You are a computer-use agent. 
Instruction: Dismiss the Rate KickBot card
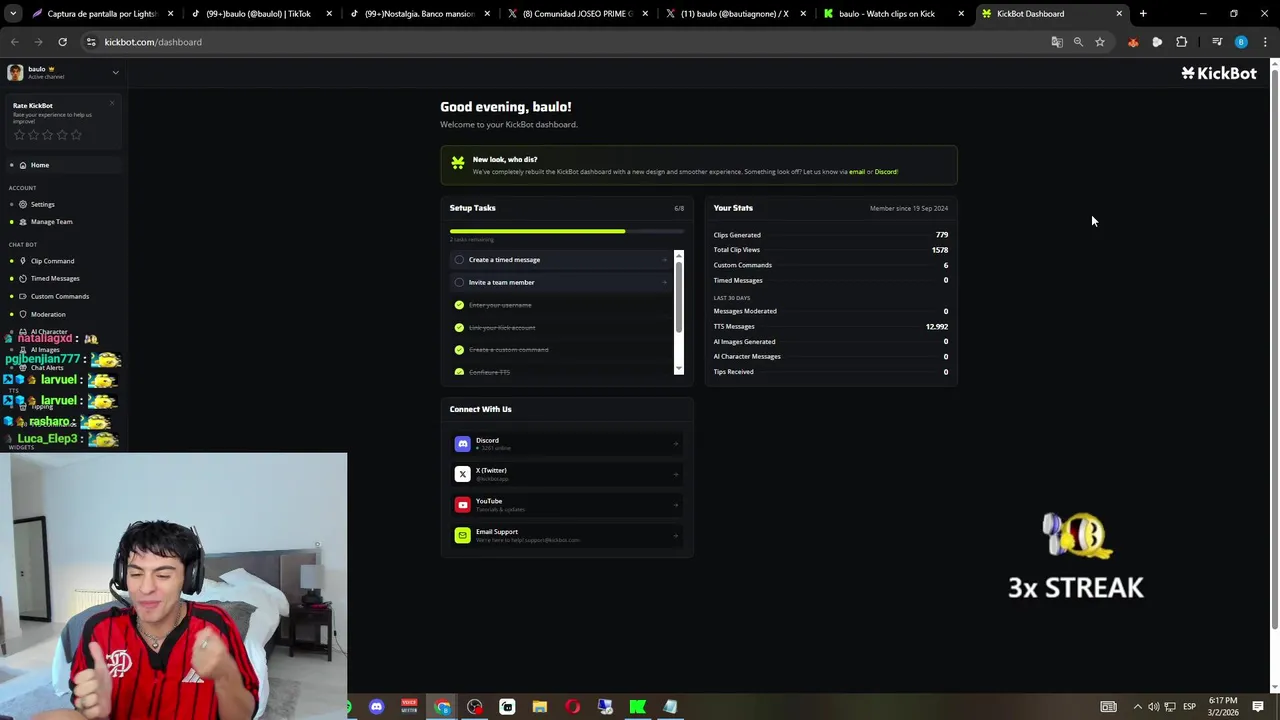[x=112, y=103]
